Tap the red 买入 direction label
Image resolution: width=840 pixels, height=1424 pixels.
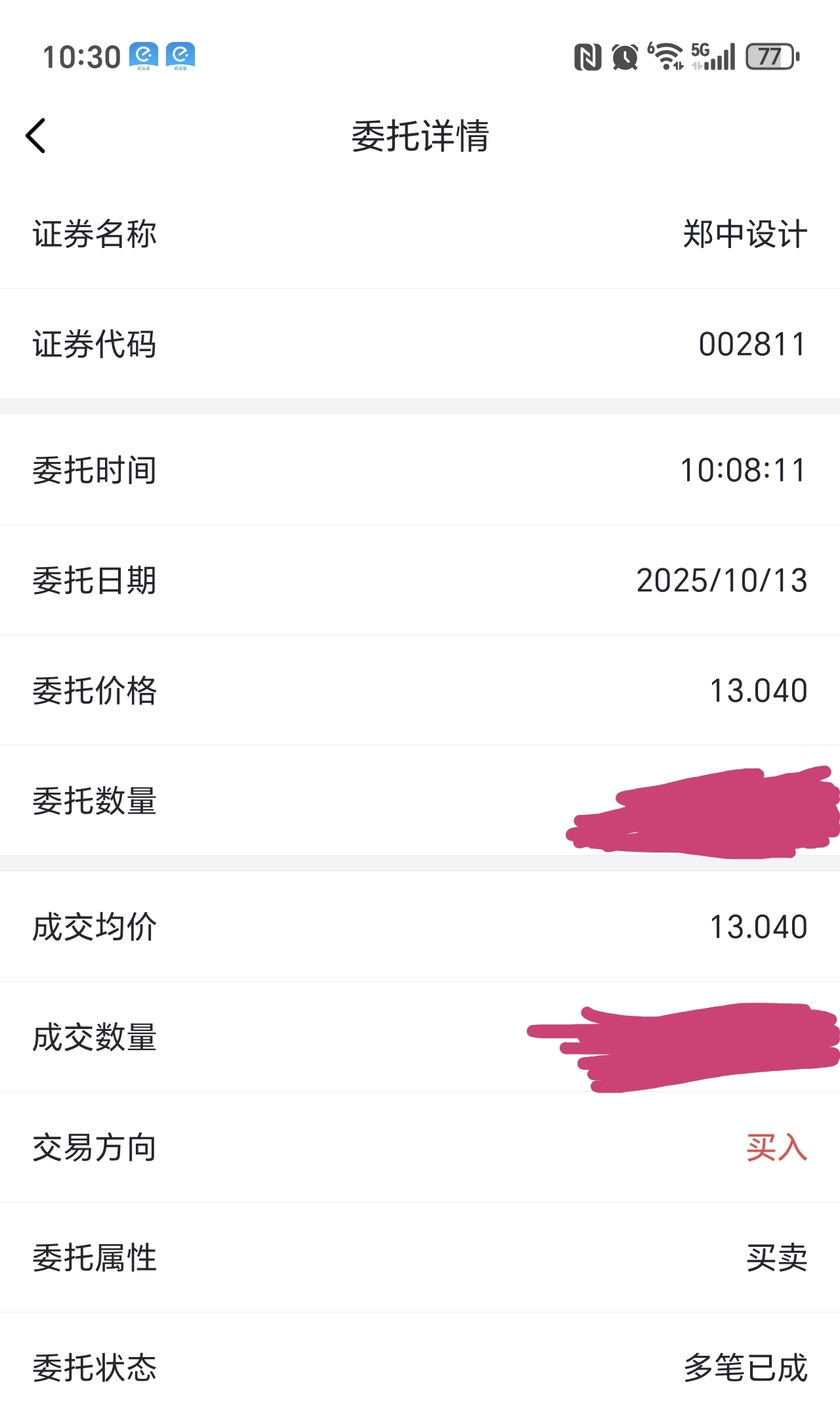point(776,1148)
